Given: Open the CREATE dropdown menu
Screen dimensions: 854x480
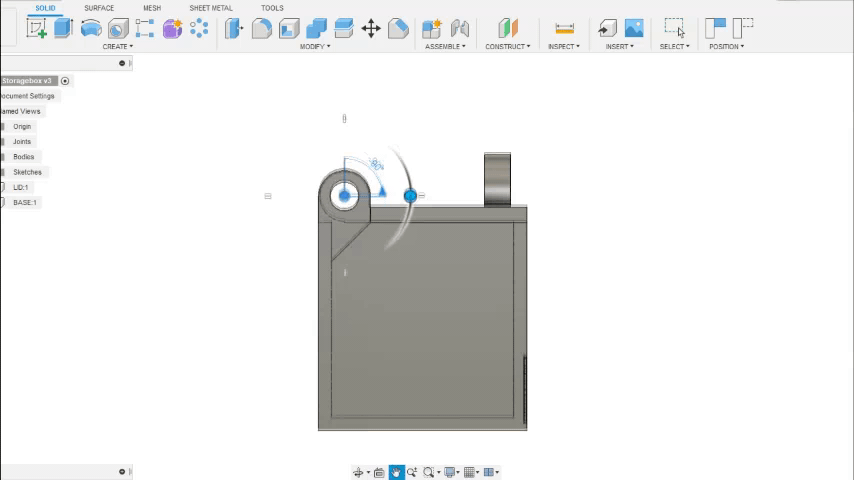Looking at the screenshot, I should coord(117,46).
